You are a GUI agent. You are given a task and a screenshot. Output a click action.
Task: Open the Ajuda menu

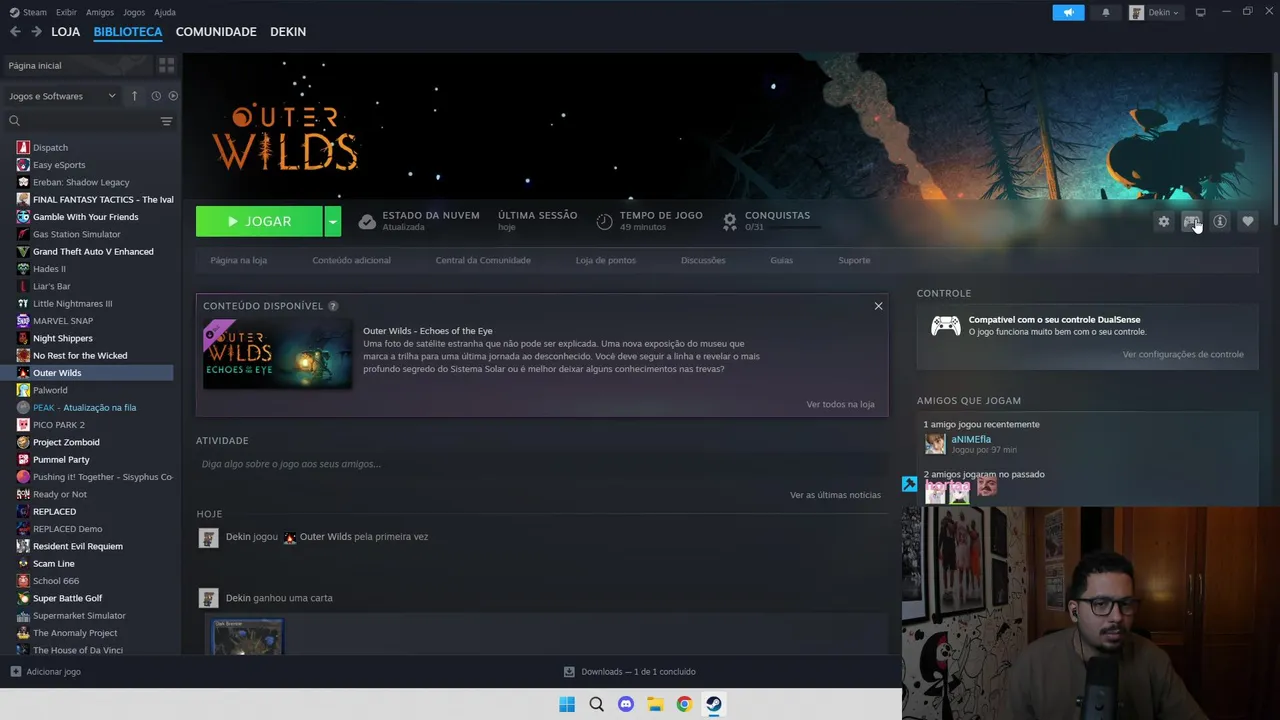tap(165, 12)
